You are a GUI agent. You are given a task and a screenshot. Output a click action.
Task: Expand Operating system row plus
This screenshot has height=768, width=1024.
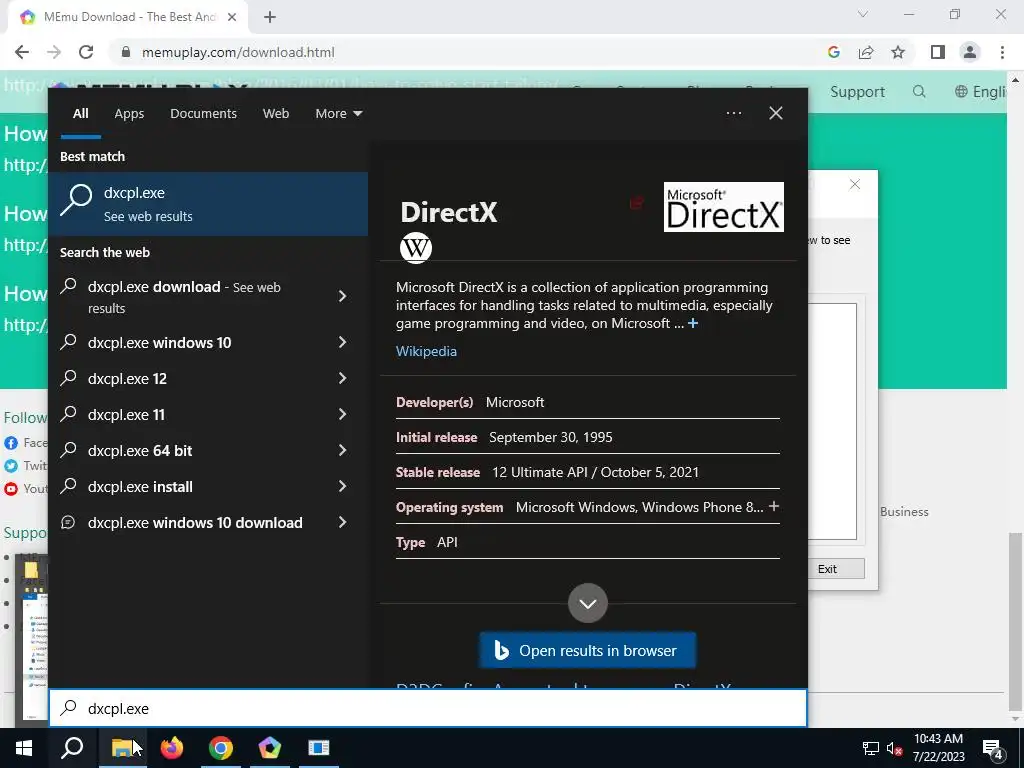774,506
